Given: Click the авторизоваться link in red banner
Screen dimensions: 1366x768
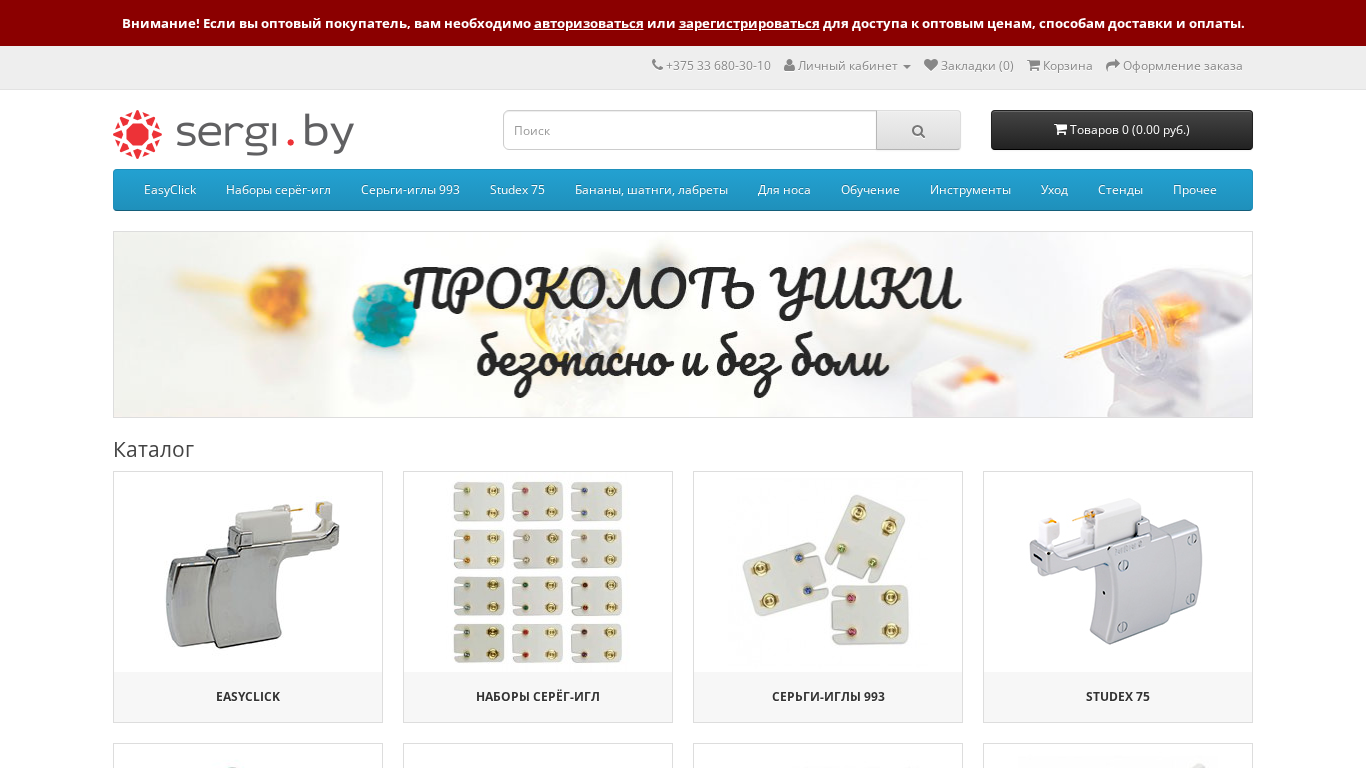Looking at the screenshot, I should pos(588,23).
